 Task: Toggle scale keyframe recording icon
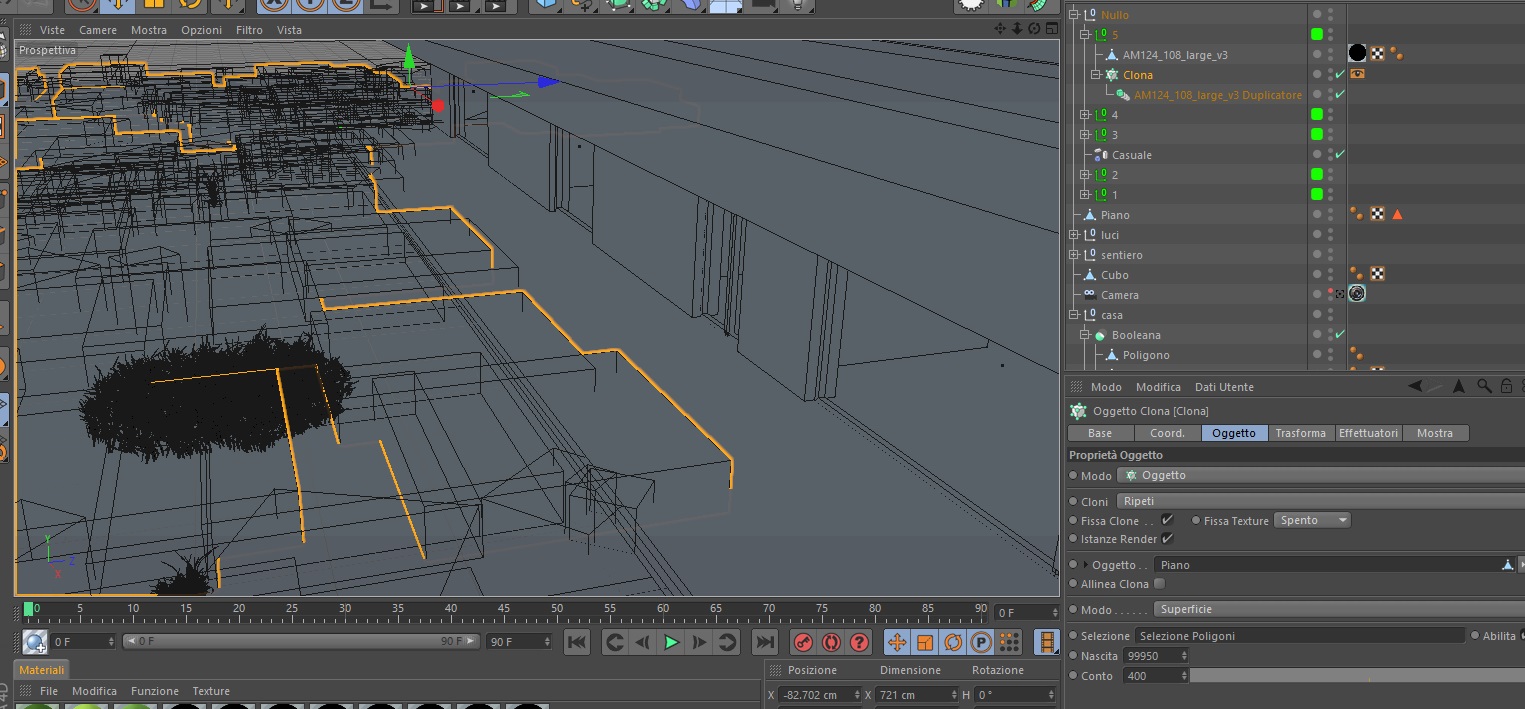[x=925, y=642]
